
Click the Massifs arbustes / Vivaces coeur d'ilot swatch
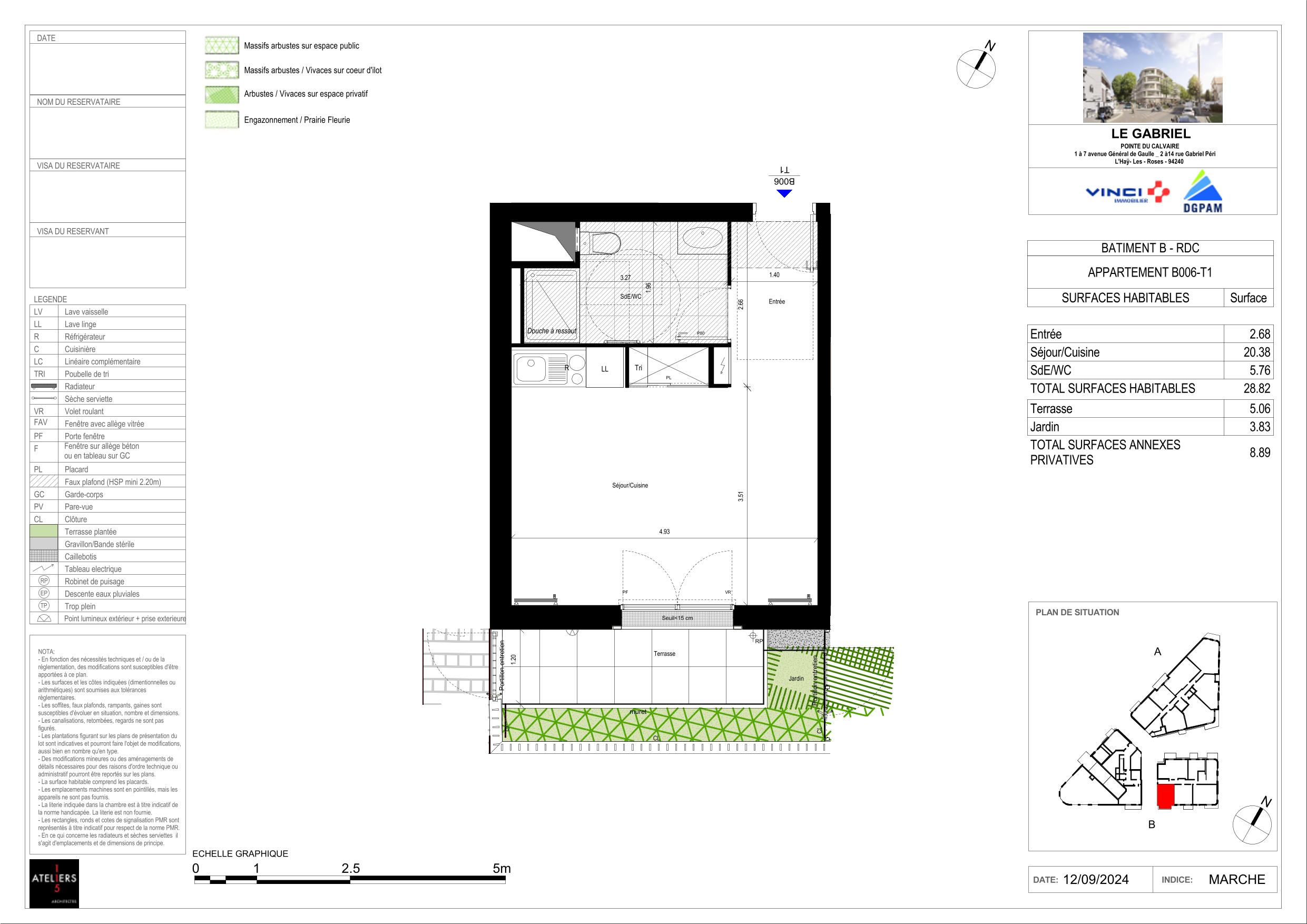221,70
